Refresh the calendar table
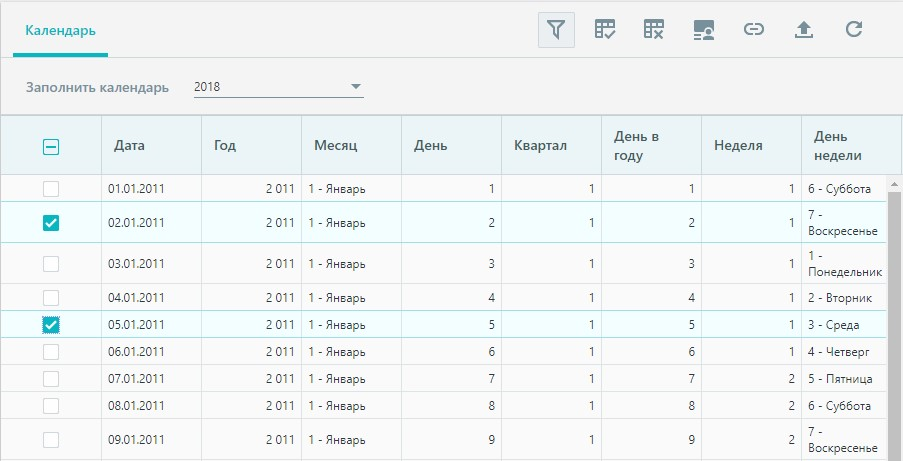 [x=853, y=29]
